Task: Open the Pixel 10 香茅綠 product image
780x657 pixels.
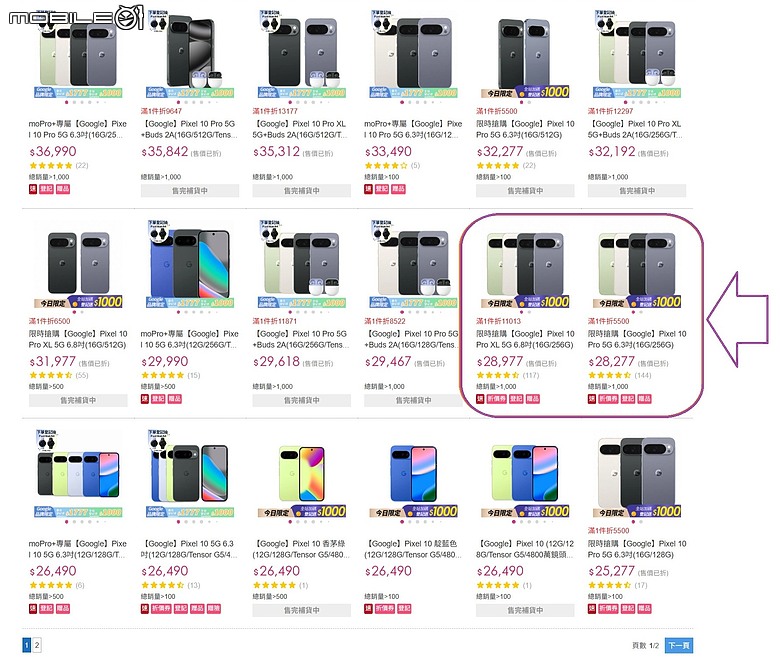Action: pyautogui.click(x=301, y=473)
